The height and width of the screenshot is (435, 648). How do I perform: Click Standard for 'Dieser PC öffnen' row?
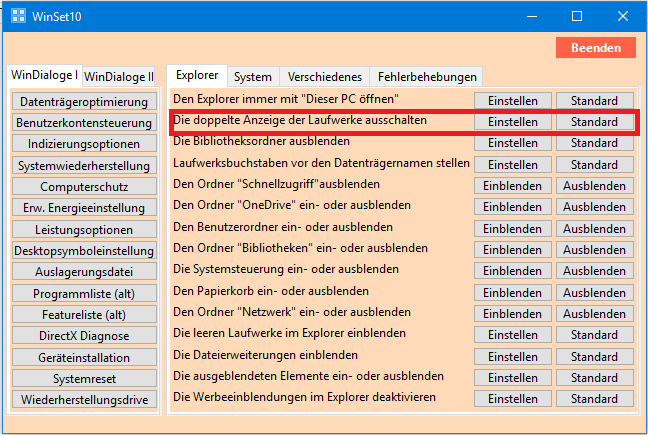594,101
